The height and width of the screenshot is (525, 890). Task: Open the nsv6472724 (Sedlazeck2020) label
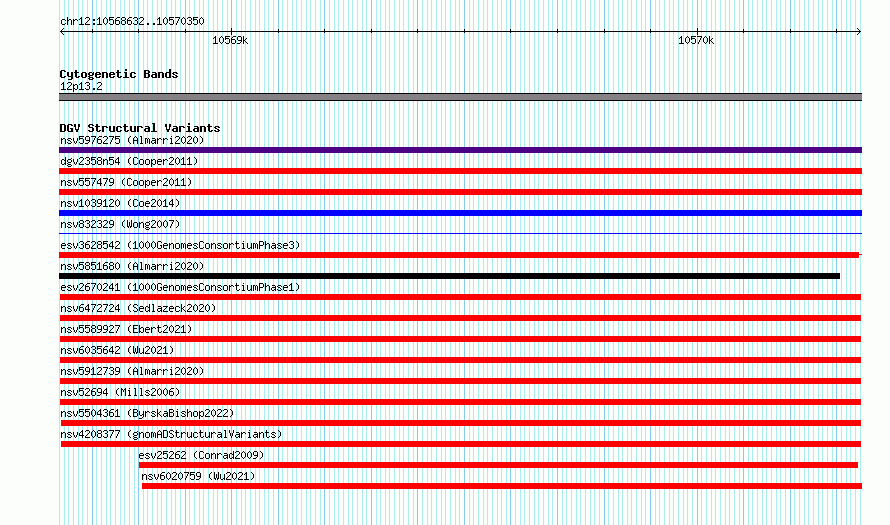point(138,308)
